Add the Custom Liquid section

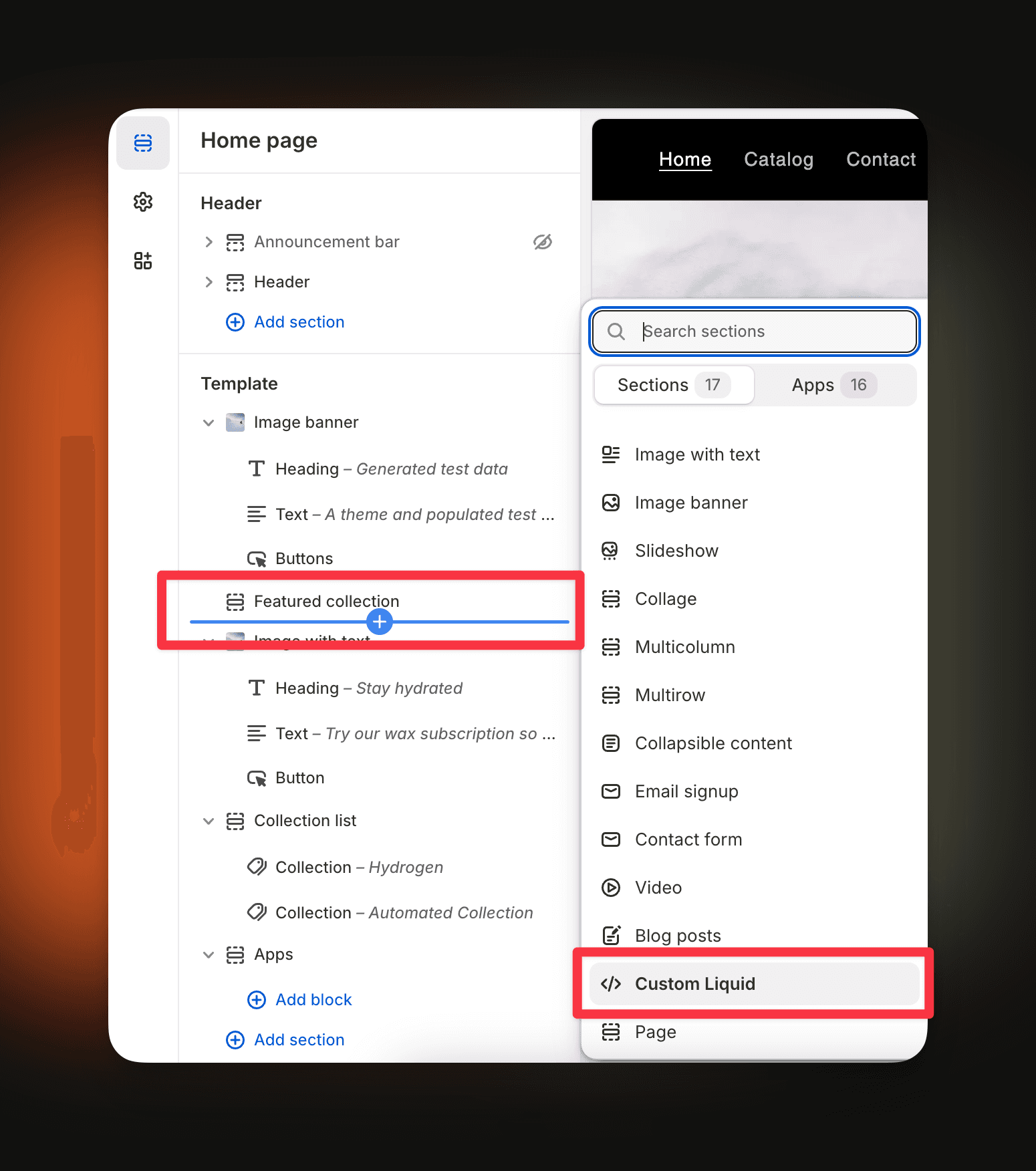[755, 984]
